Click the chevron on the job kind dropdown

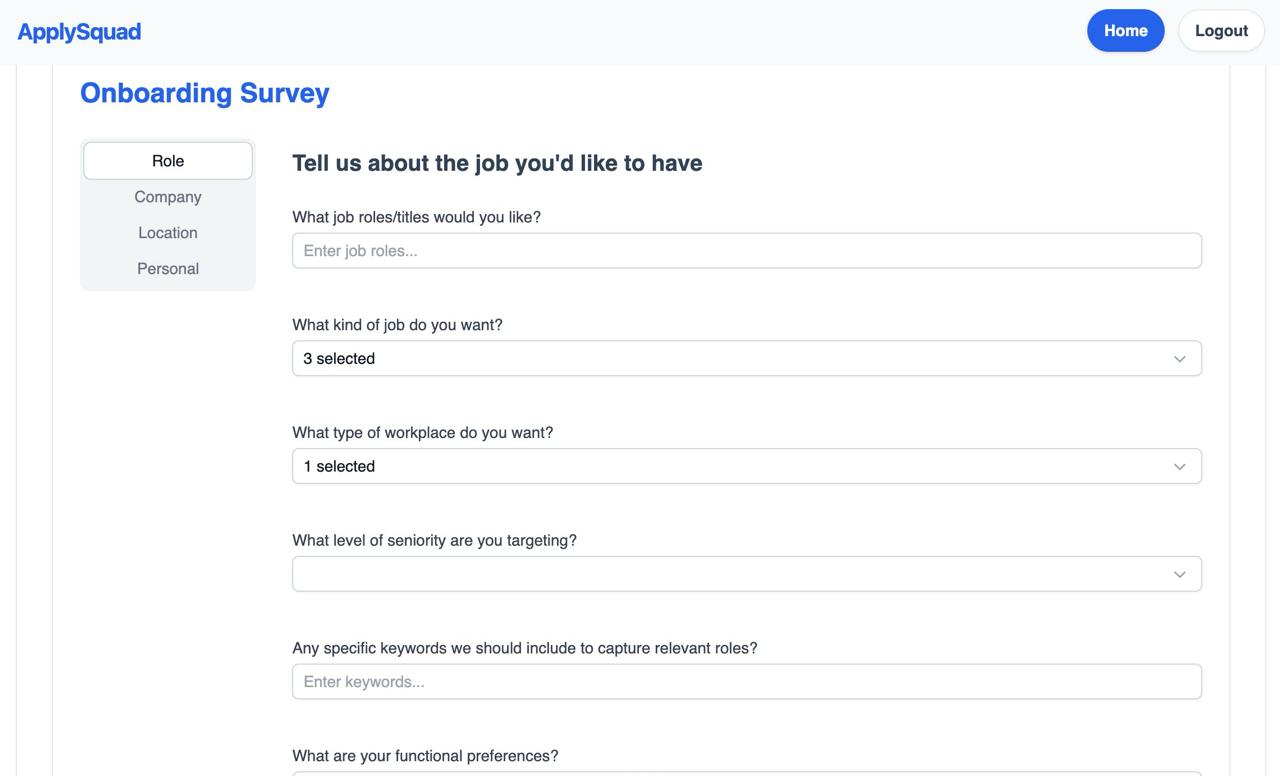[1179, 359]
